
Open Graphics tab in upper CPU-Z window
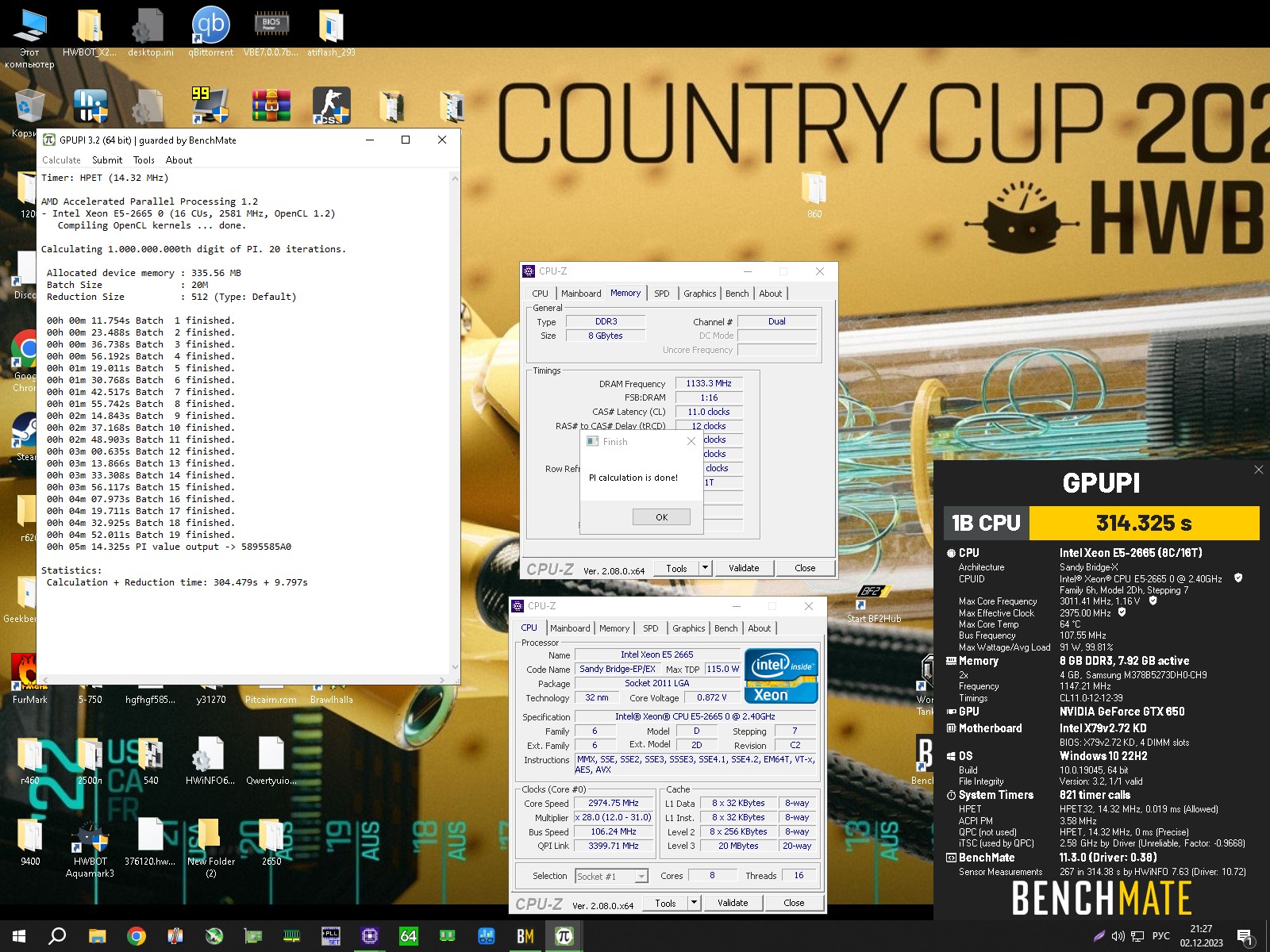tap(699, 294)
